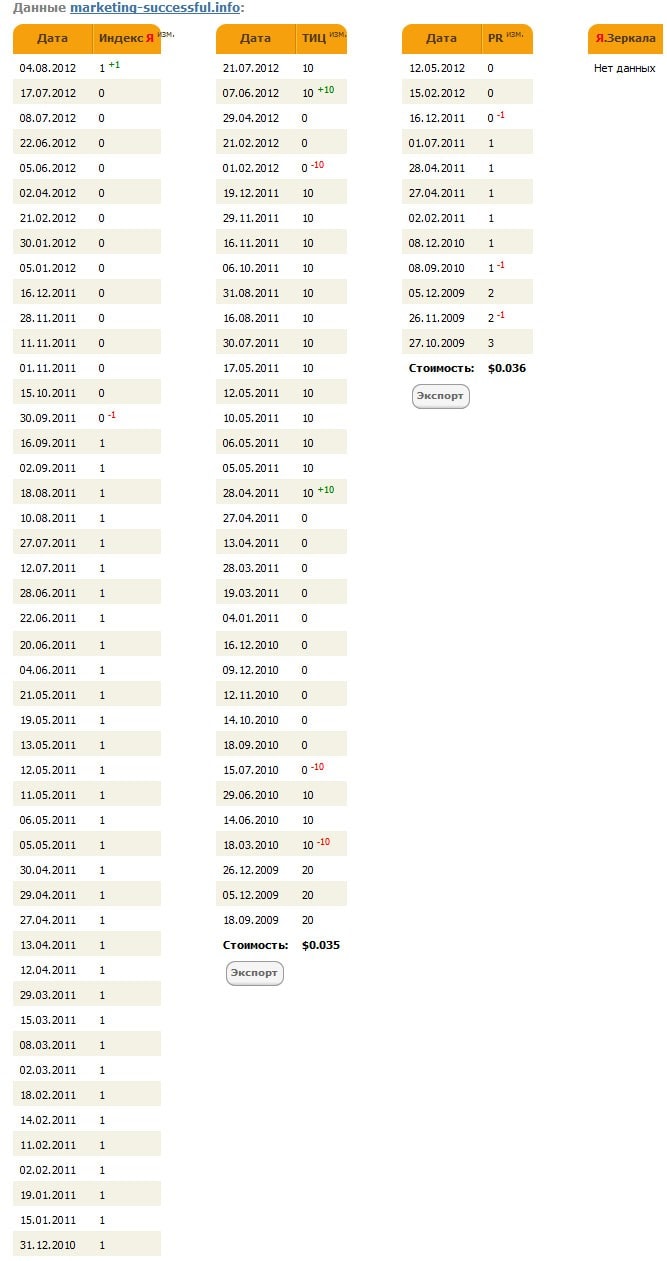Image resolution: width=667 pixels, height=1261 pixels.
Task: Click Дата header of the Индекс table
Action: tap(53, 39)
